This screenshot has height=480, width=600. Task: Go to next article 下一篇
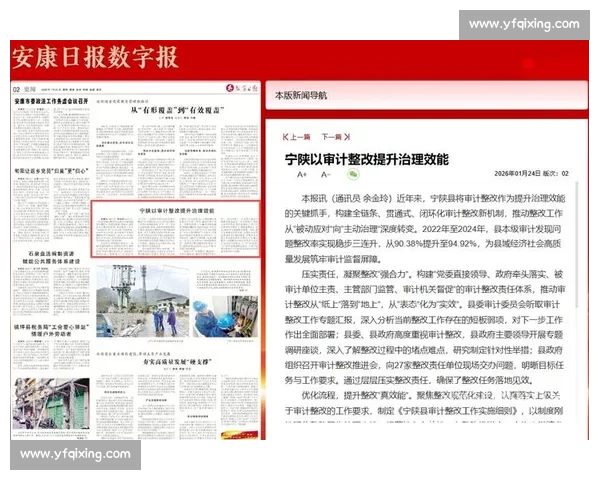(336, 137)
